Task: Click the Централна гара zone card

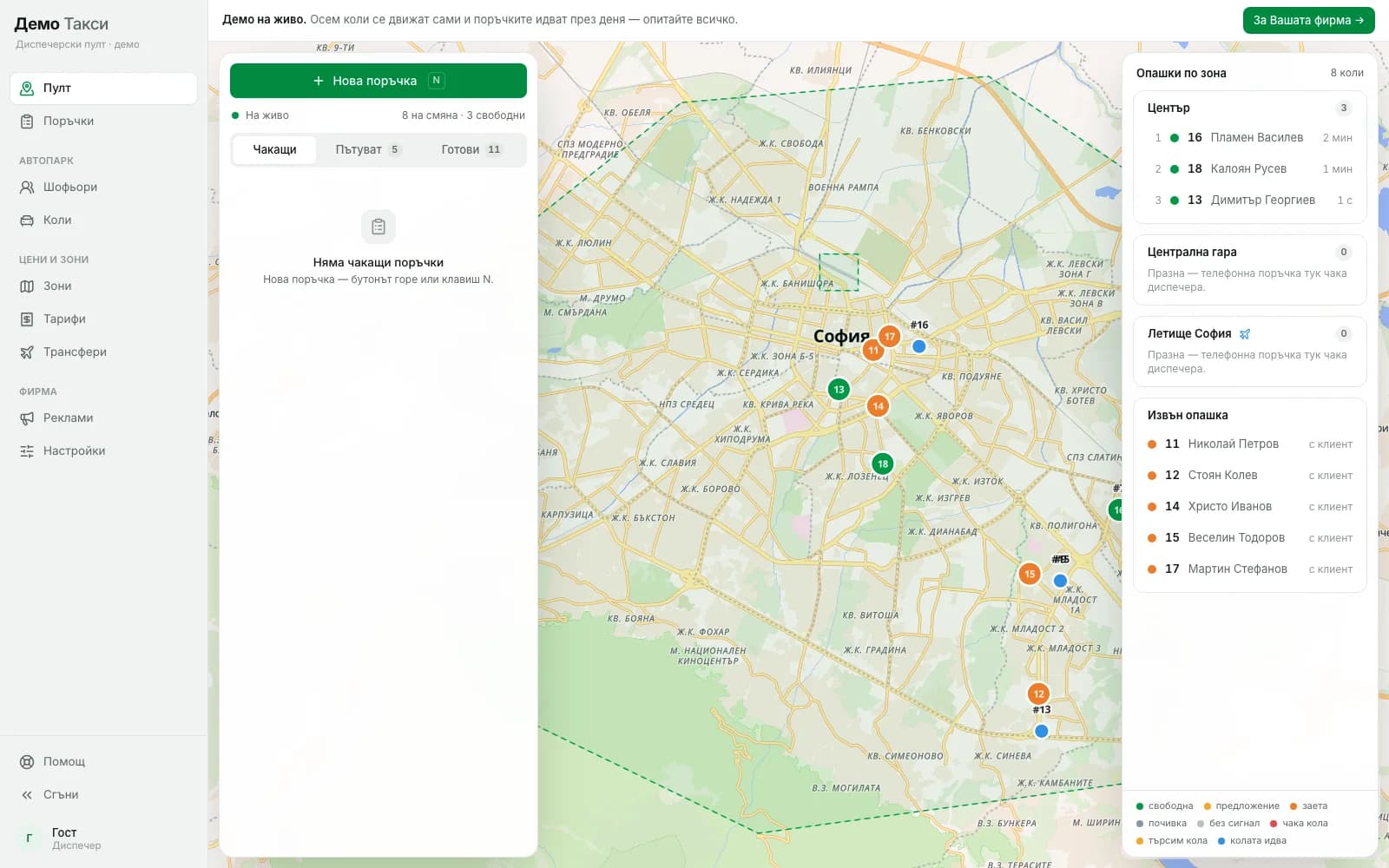Action: coord(1250,270)
